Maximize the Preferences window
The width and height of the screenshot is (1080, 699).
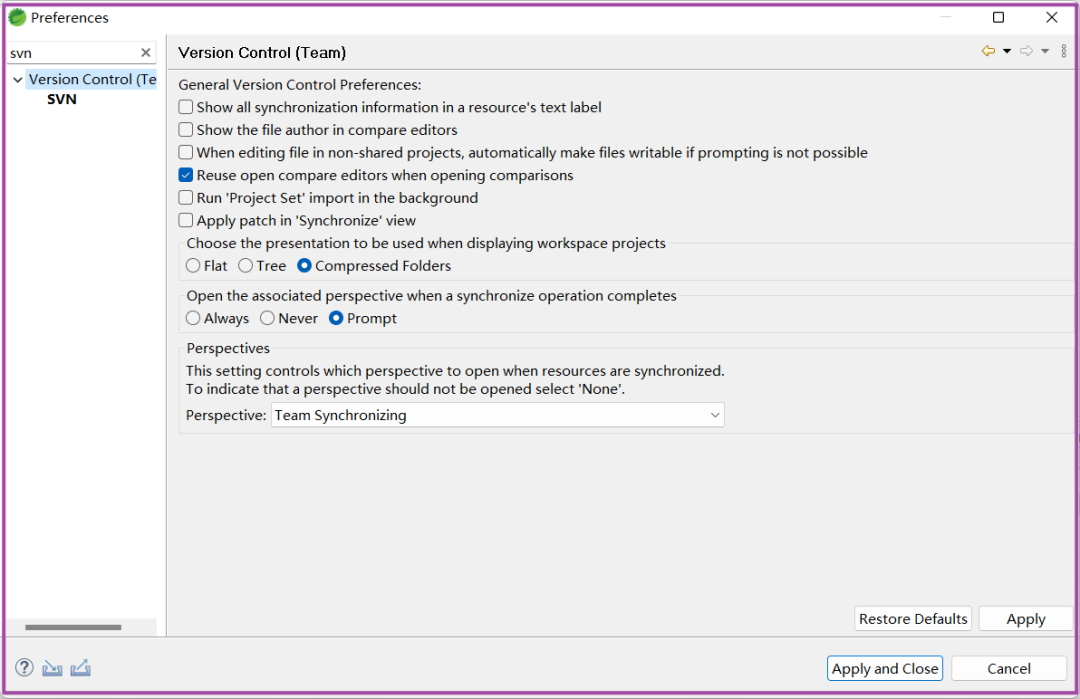[998, 17]
